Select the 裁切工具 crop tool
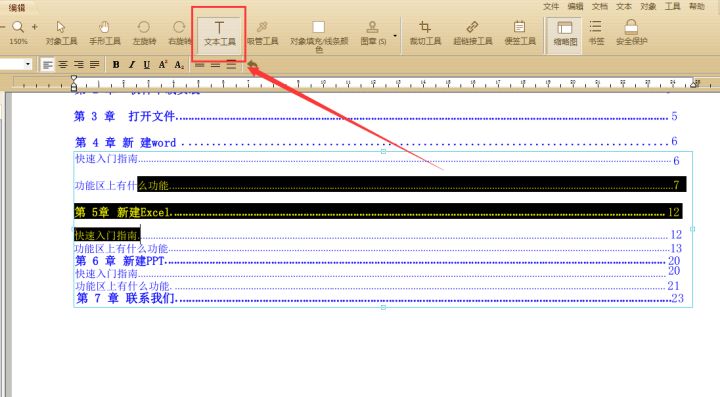 coord(425,33)
